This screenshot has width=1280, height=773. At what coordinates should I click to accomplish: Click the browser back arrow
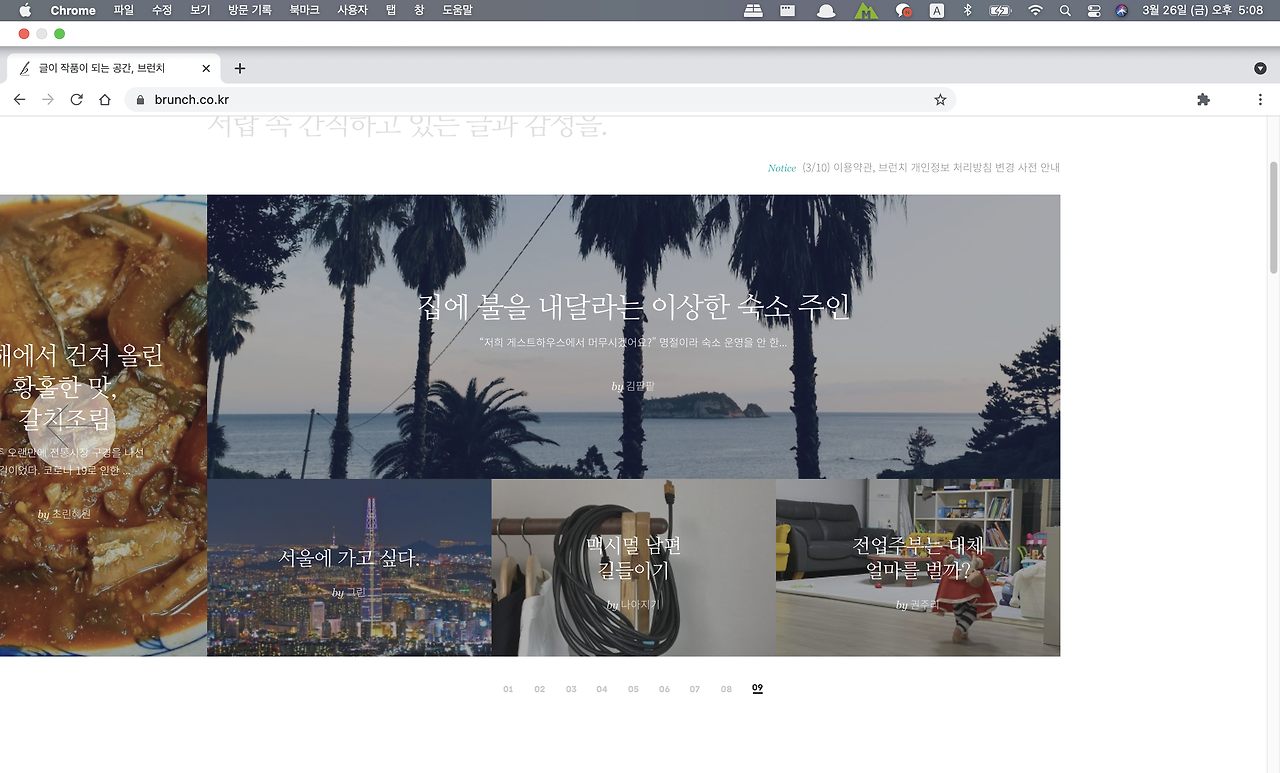[x=19, y=100]
